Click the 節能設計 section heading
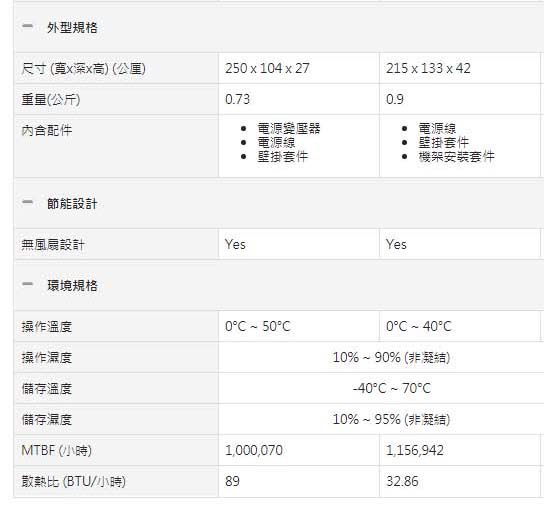The width and height of the screenshot is (544, 506). click(72, 204)
